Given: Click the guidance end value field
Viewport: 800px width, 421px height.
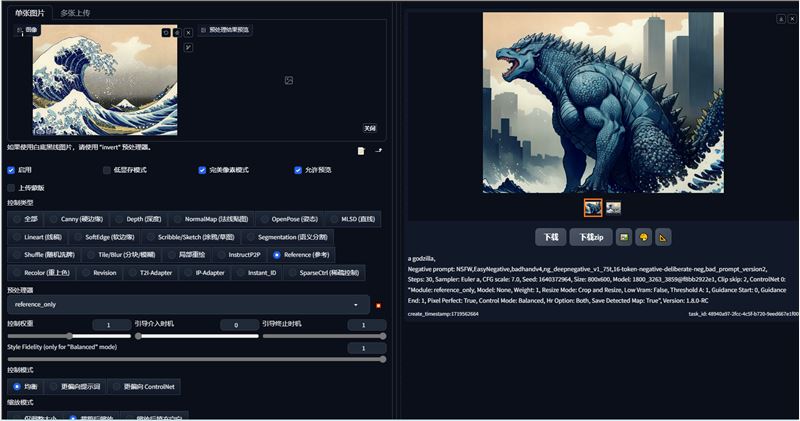Looking at the screenshot, I should pyautogui.click(x=367, y=325).
